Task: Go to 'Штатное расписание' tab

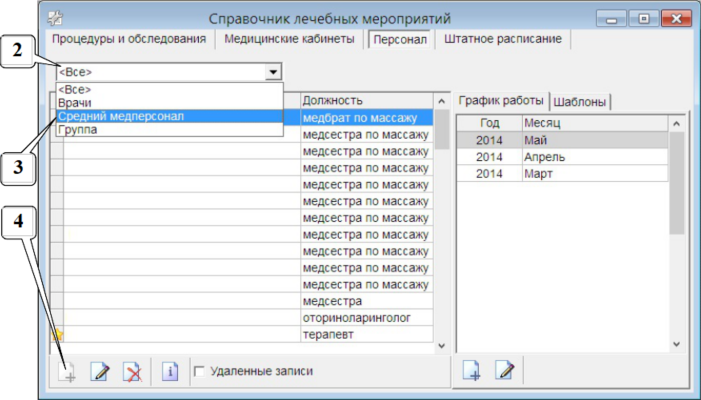Action: [x=503, y=39]
